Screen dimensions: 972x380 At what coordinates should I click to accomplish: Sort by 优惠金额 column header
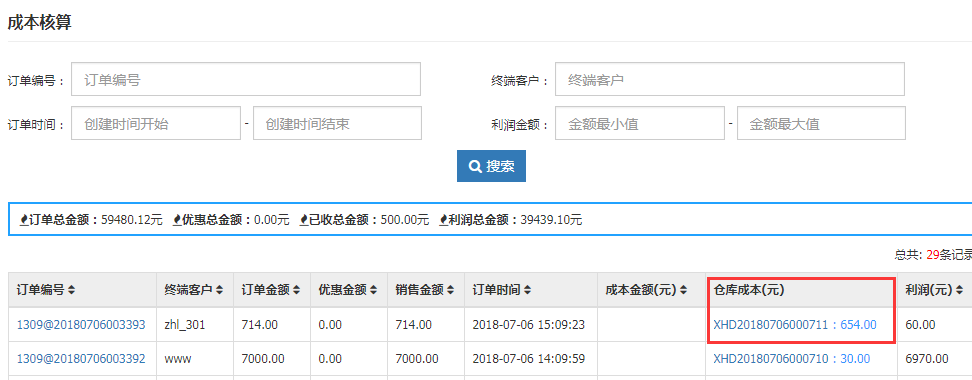click(x=348, y=289)
